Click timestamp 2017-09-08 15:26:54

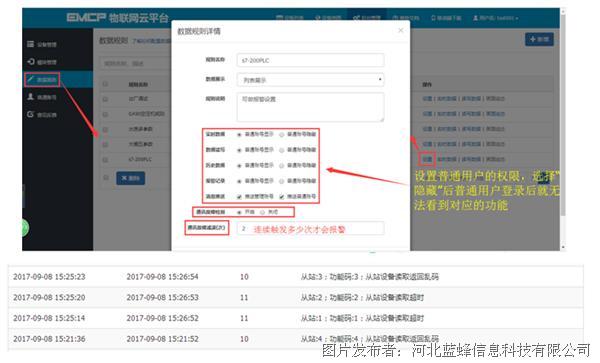[x=163, y=277]
